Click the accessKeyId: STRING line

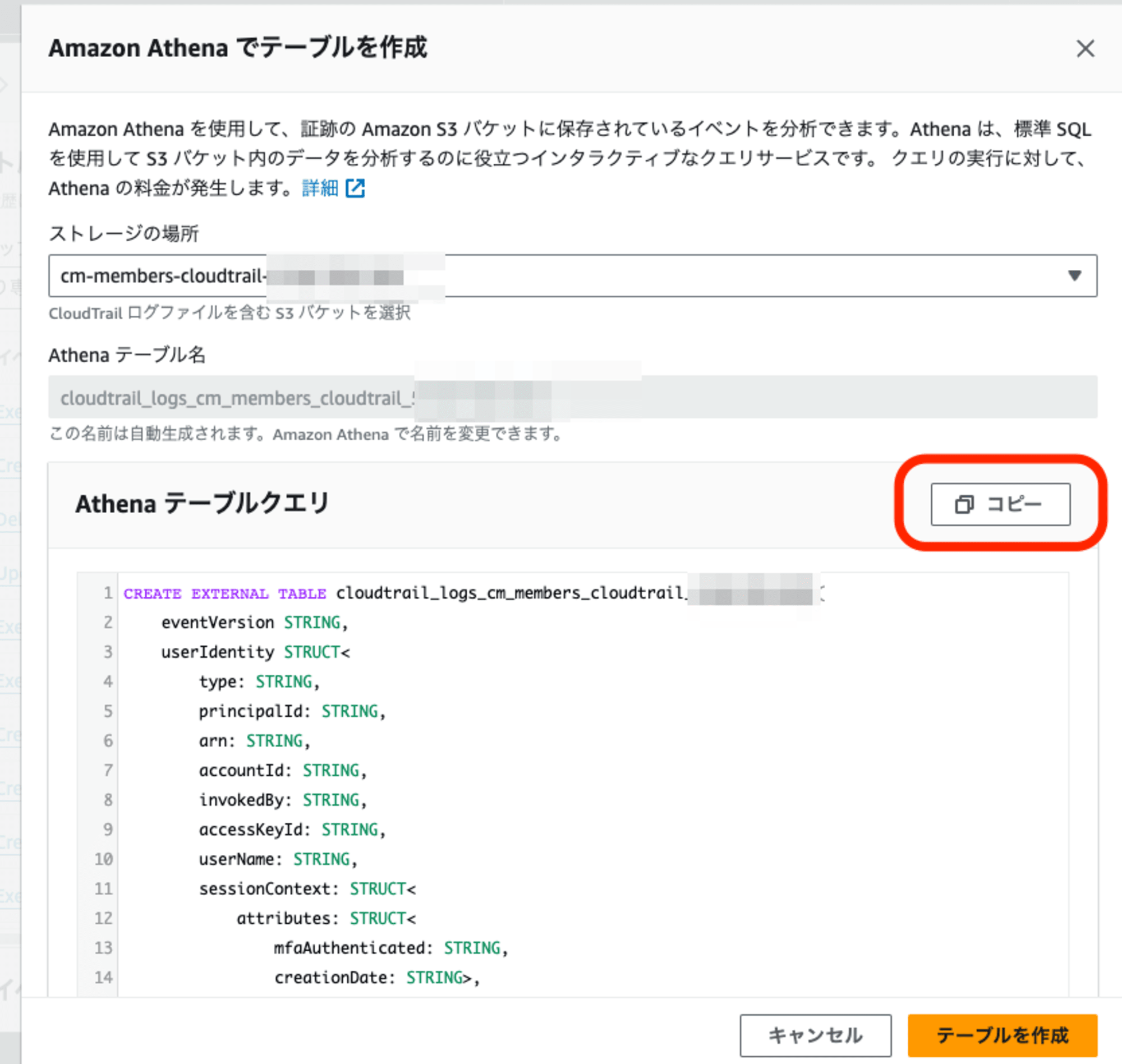[x=292, y=829]
